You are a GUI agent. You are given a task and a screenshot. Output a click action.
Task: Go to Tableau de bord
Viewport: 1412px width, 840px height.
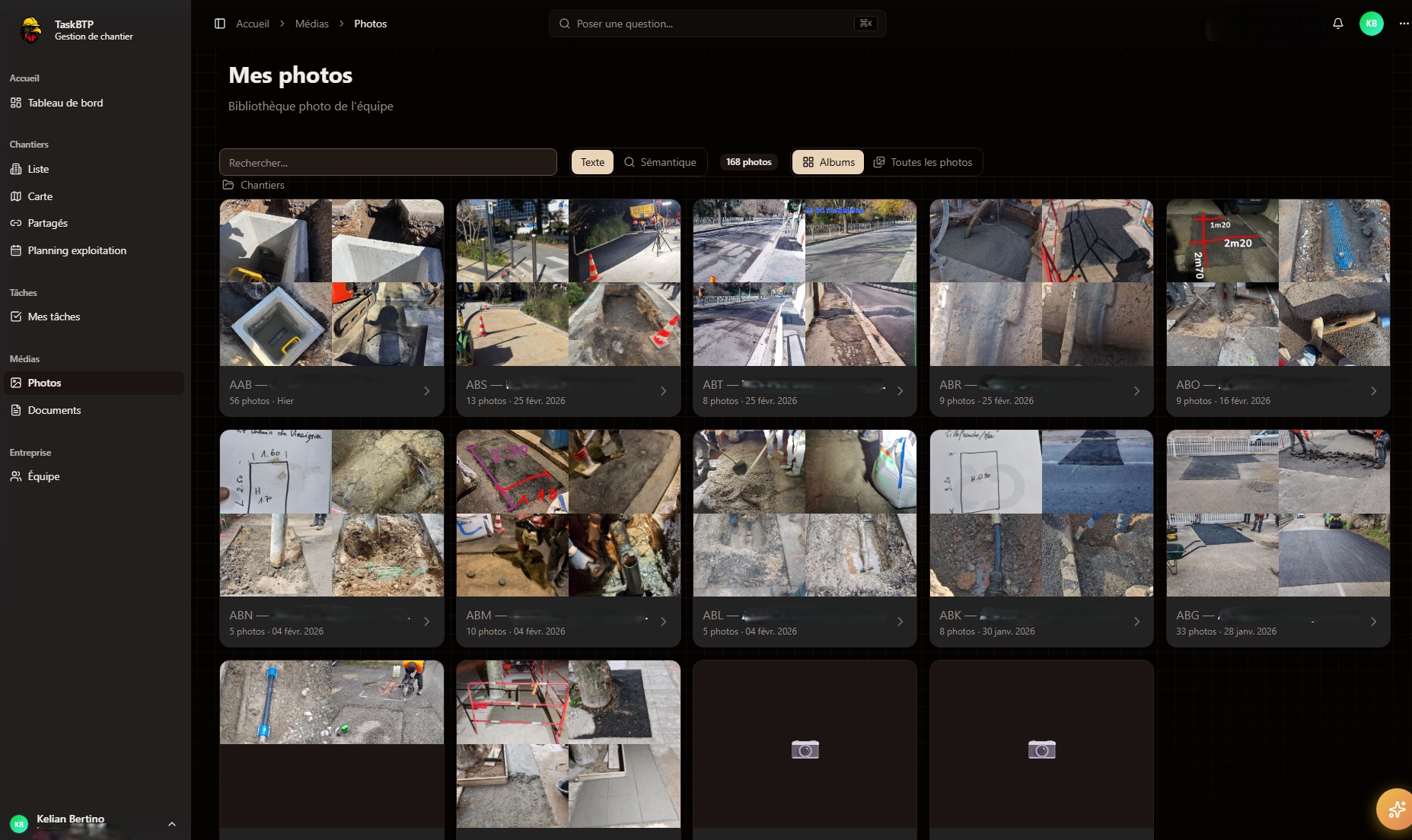(94, 103)
